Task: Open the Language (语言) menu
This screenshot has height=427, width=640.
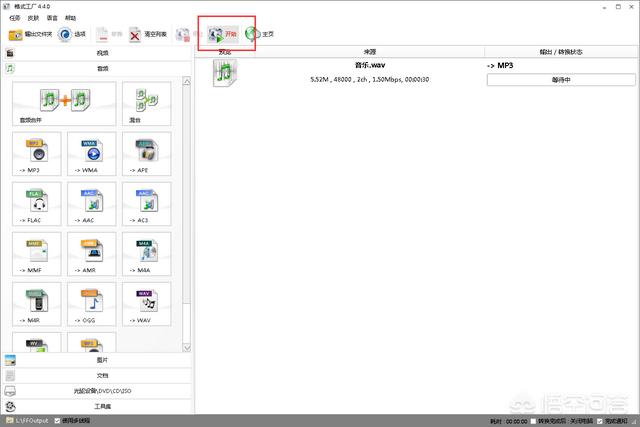Action: pyautogui.click(x=52, y=18)
